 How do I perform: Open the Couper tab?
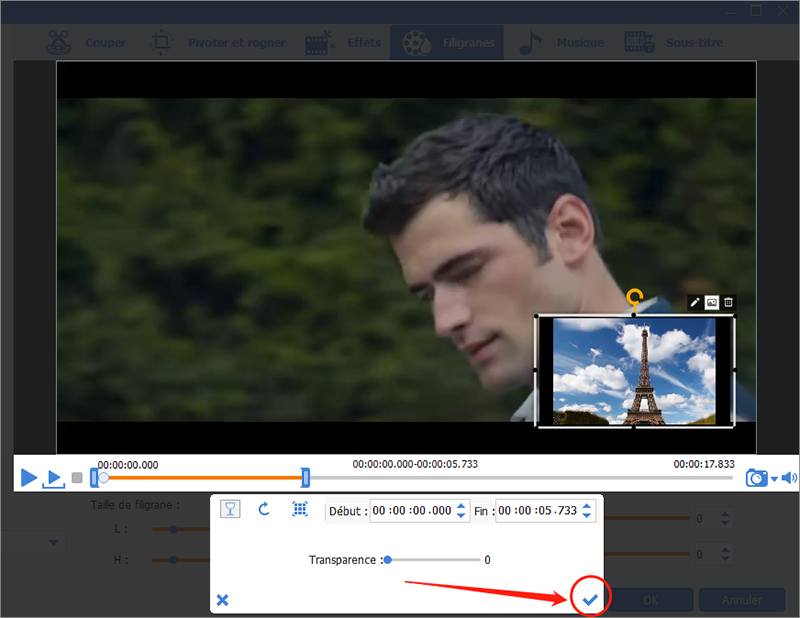point(86,43)
